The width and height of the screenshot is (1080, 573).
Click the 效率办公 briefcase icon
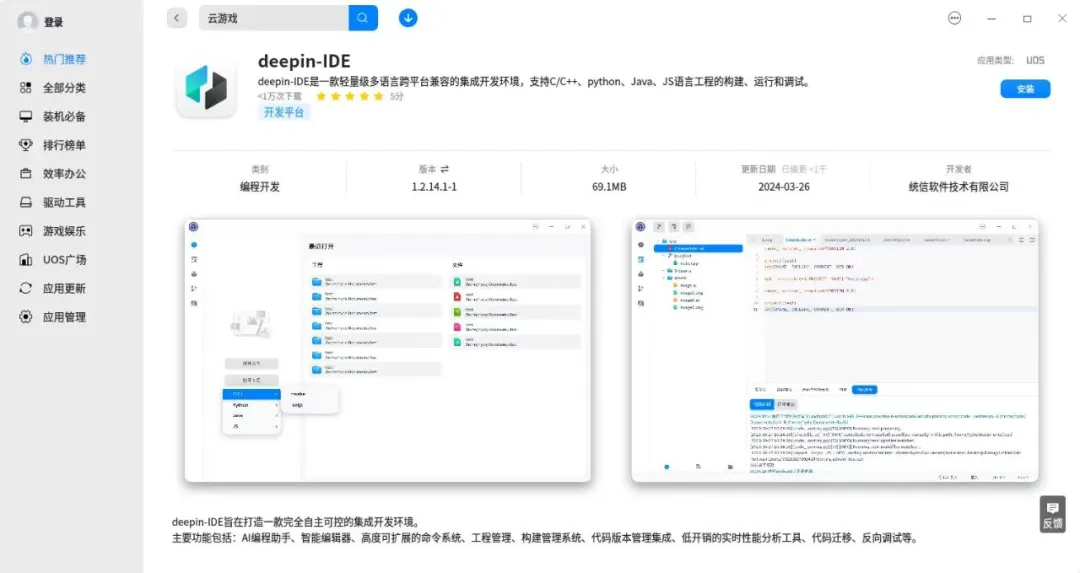point(25,174)
